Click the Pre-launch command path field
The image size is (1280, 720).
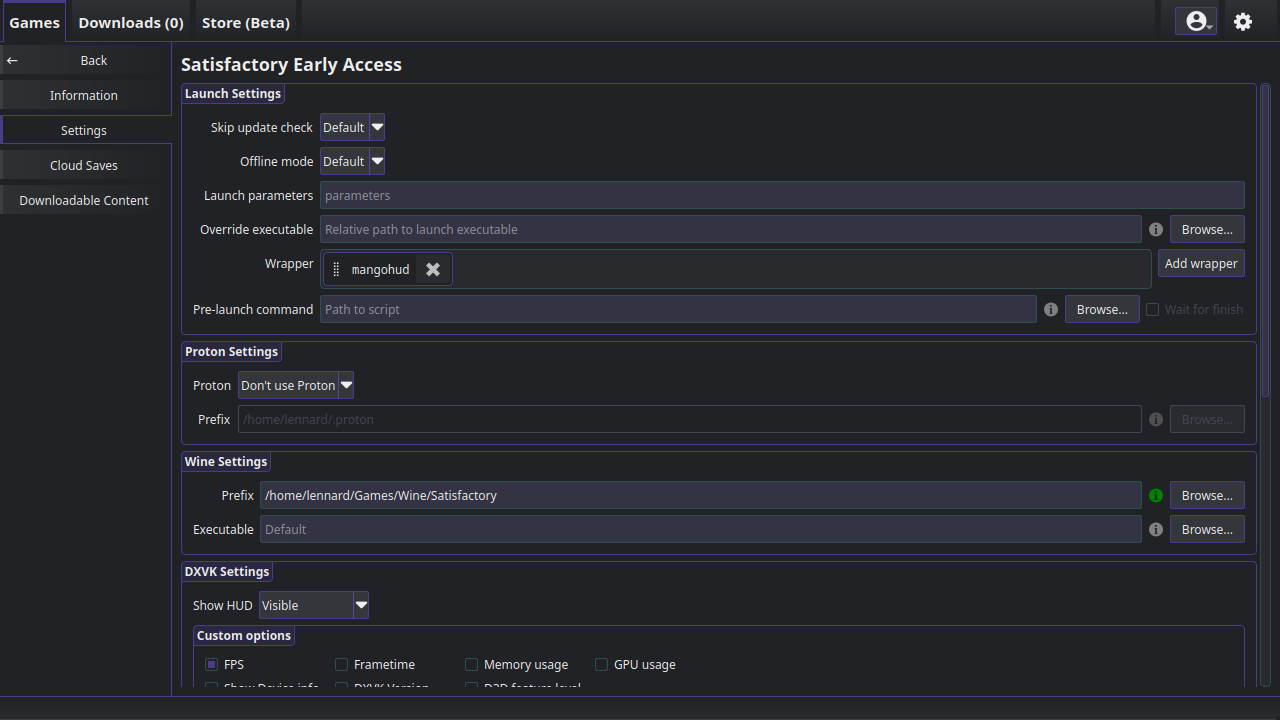point(678,309)
